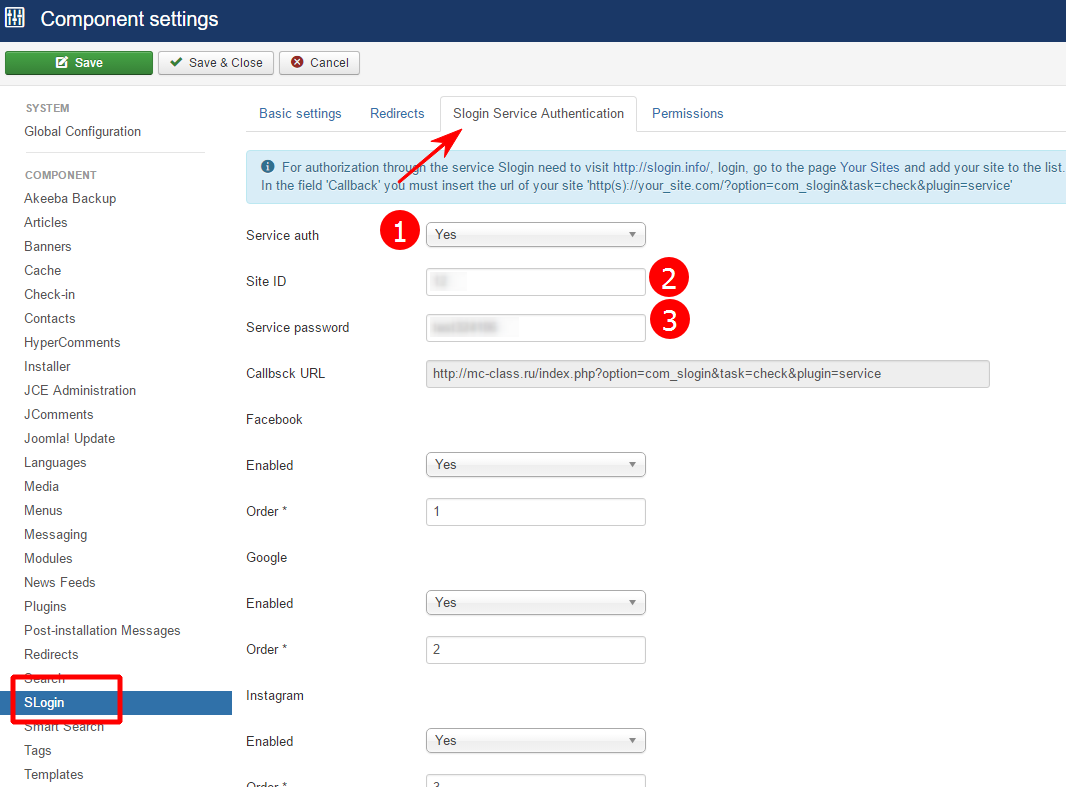Image resolution: width=1066 pixels, height=787 pixels.
Task: Open the Redirects tab
Action: point(397,114)
